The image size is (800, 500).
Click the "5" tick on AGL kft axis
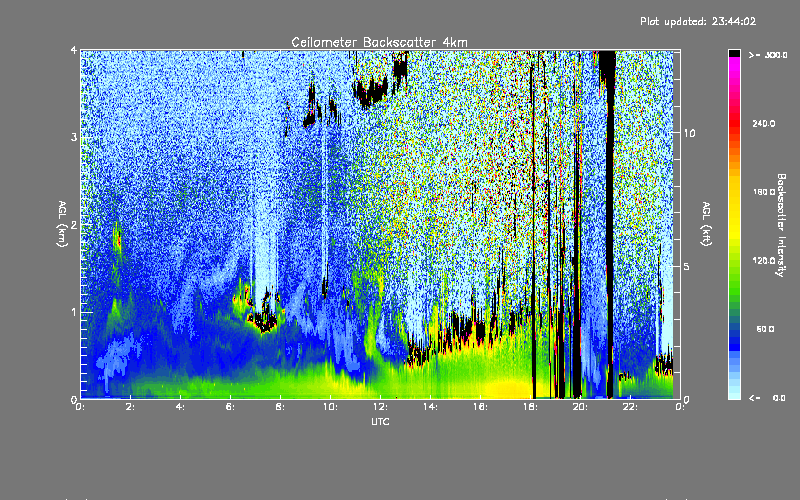coord(687,266)
